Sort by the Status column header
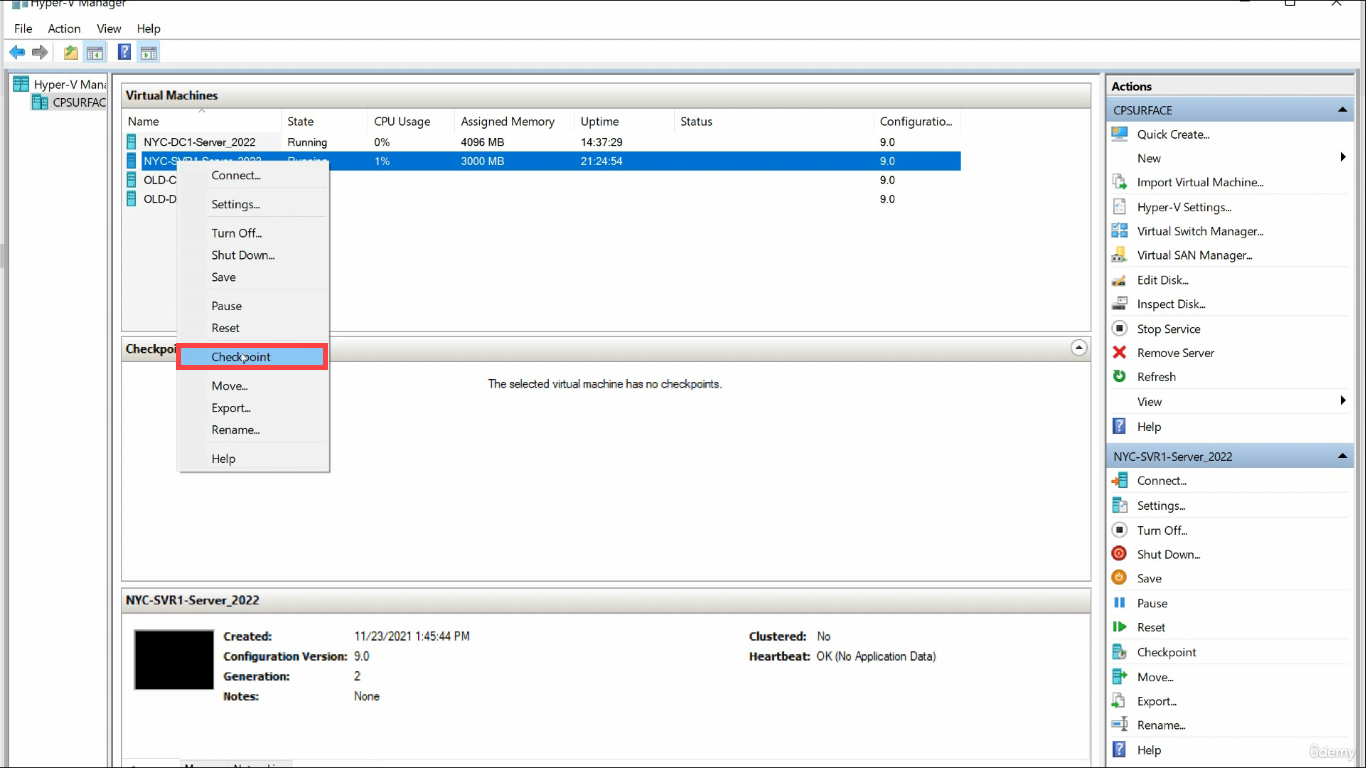 click(774, 121)
